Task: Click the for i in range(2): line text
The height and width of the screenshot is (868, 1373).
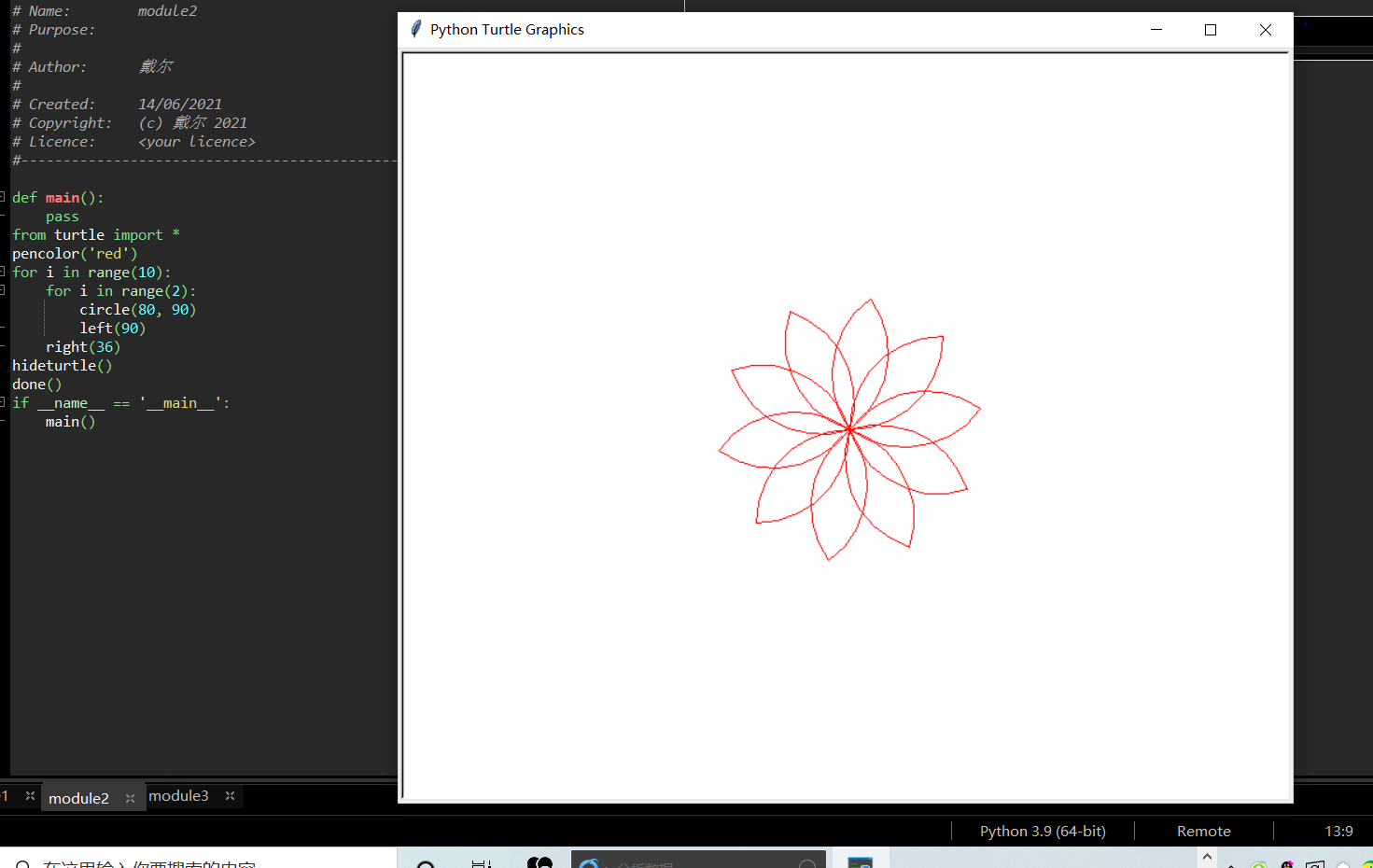Action: point(121,290)
